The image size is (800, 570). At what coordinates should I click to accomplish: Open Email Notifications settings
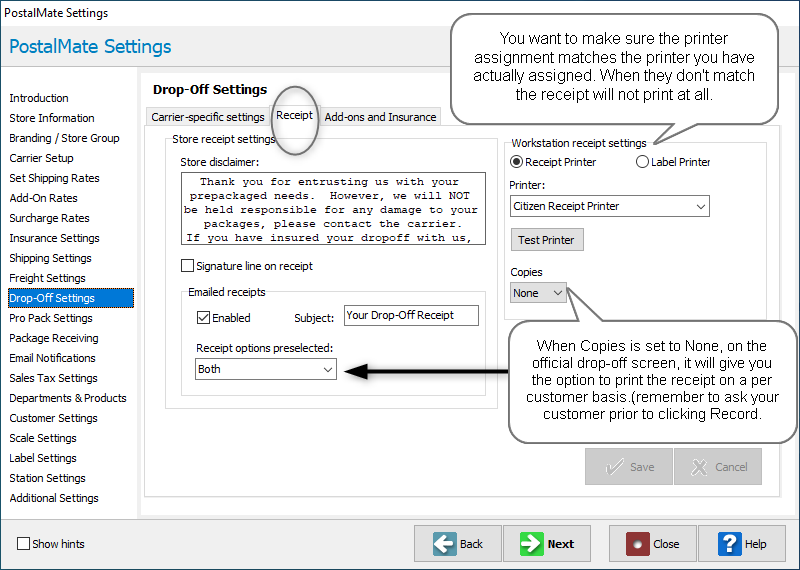pyautogui.click(x=52, y=358)
